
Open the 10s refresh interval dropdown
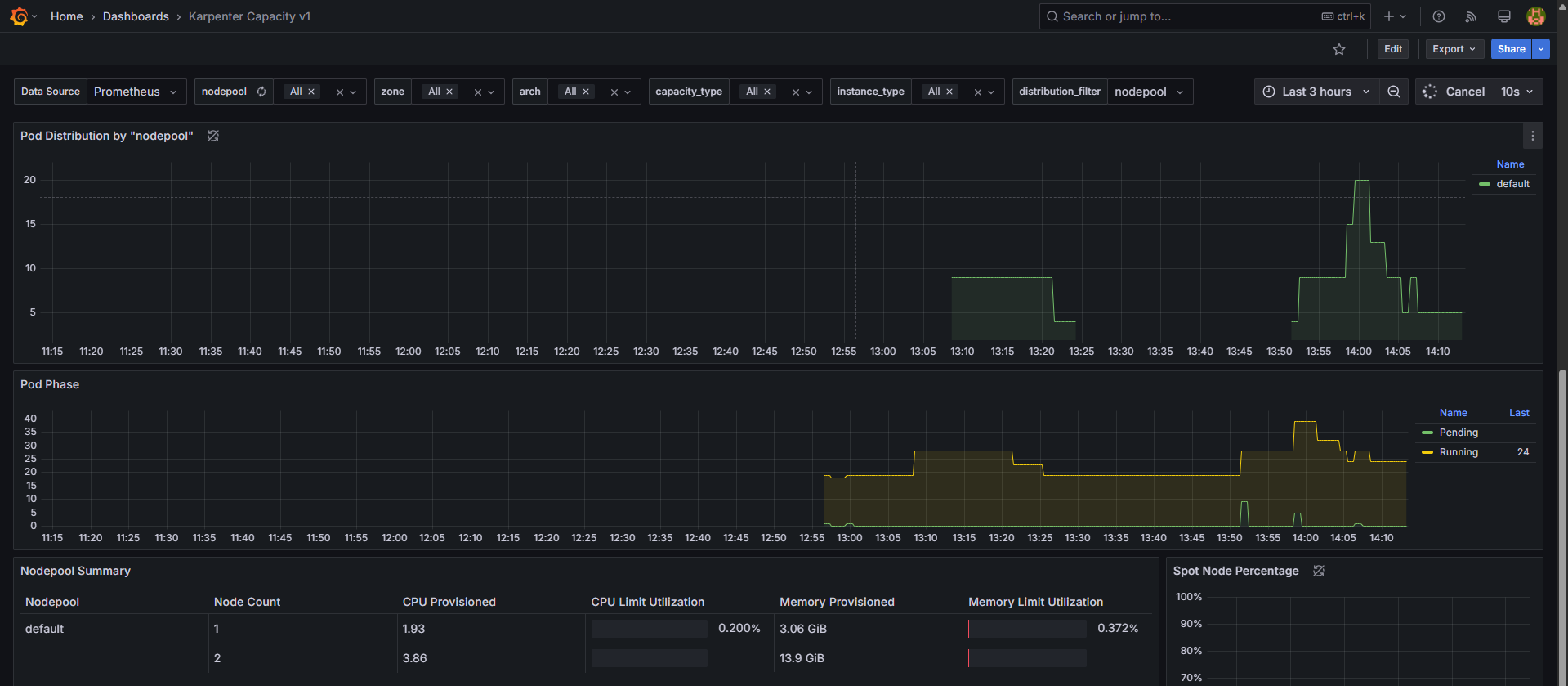click(1518, 92)
